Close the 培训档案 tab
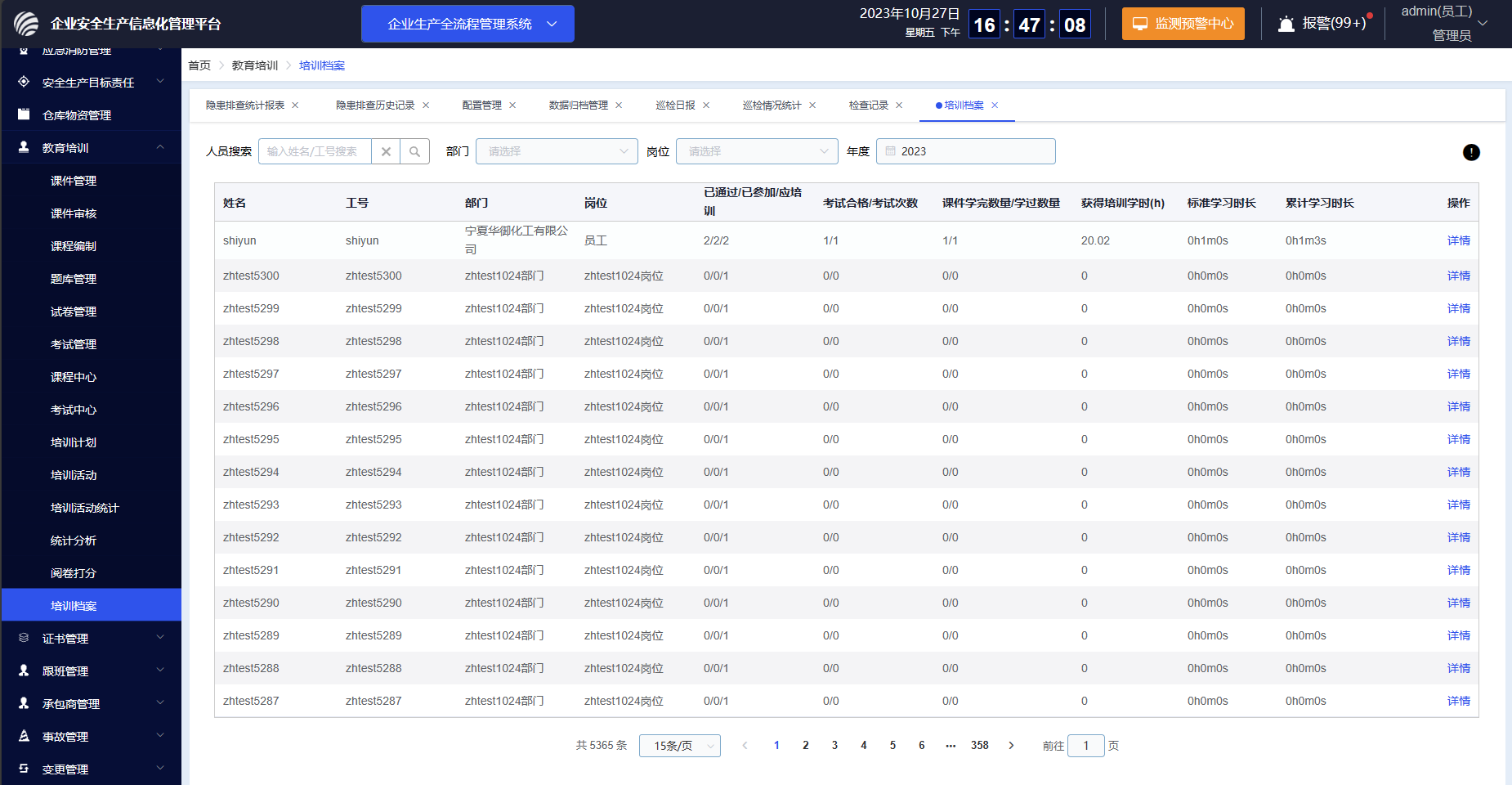Screen dimensions: 1512x785 (x=995, y=105)
